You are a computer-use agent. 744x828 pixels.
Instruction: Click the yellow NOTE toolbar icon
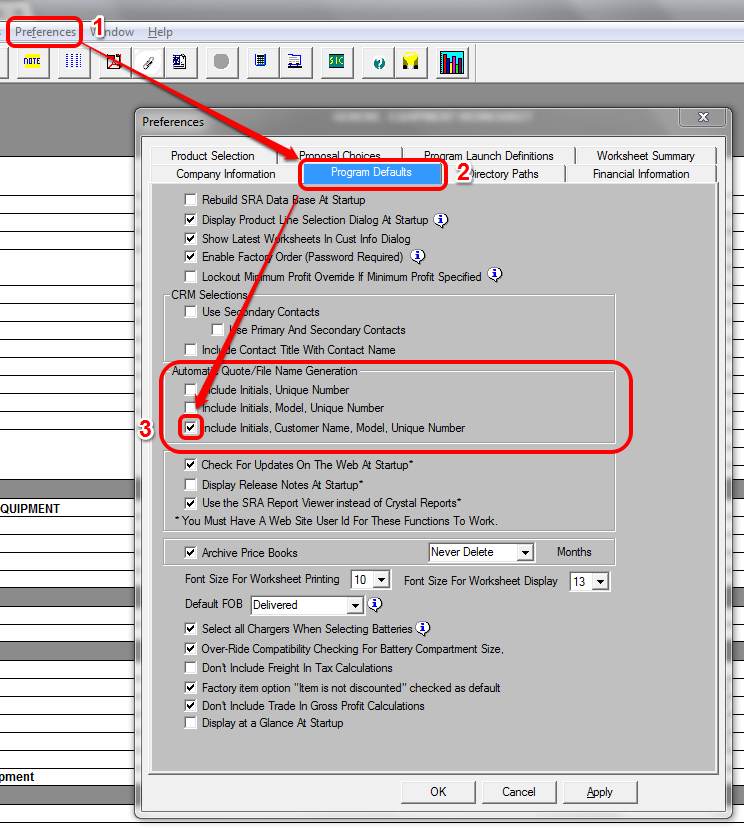click(32, 62)
